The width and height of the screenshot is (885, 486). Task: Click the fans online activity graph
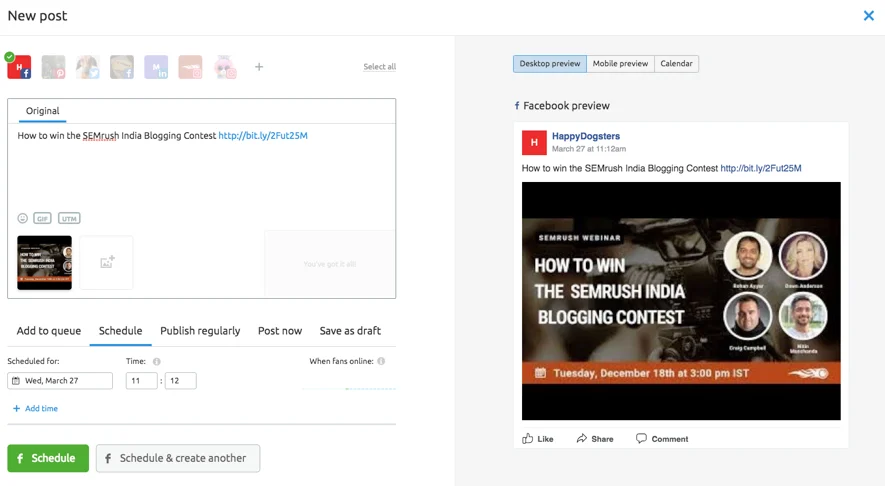pos(349,388)
